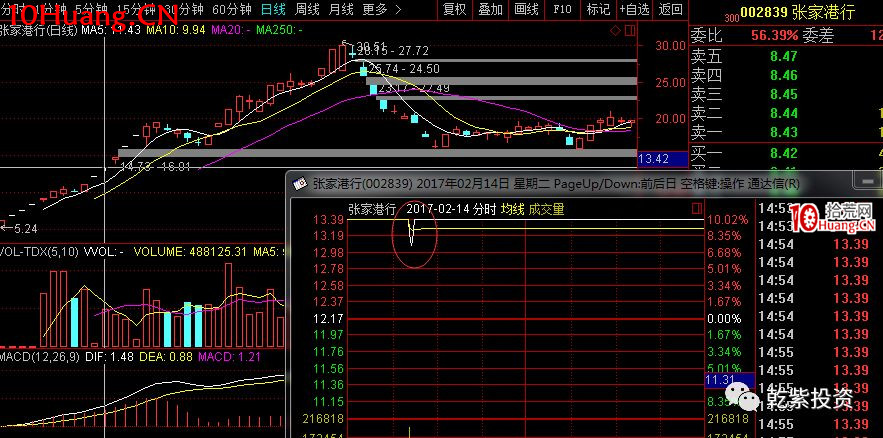Click the 13.19 label on the popup price axis
Screen dimensions: 883x438
click(329, 236)
